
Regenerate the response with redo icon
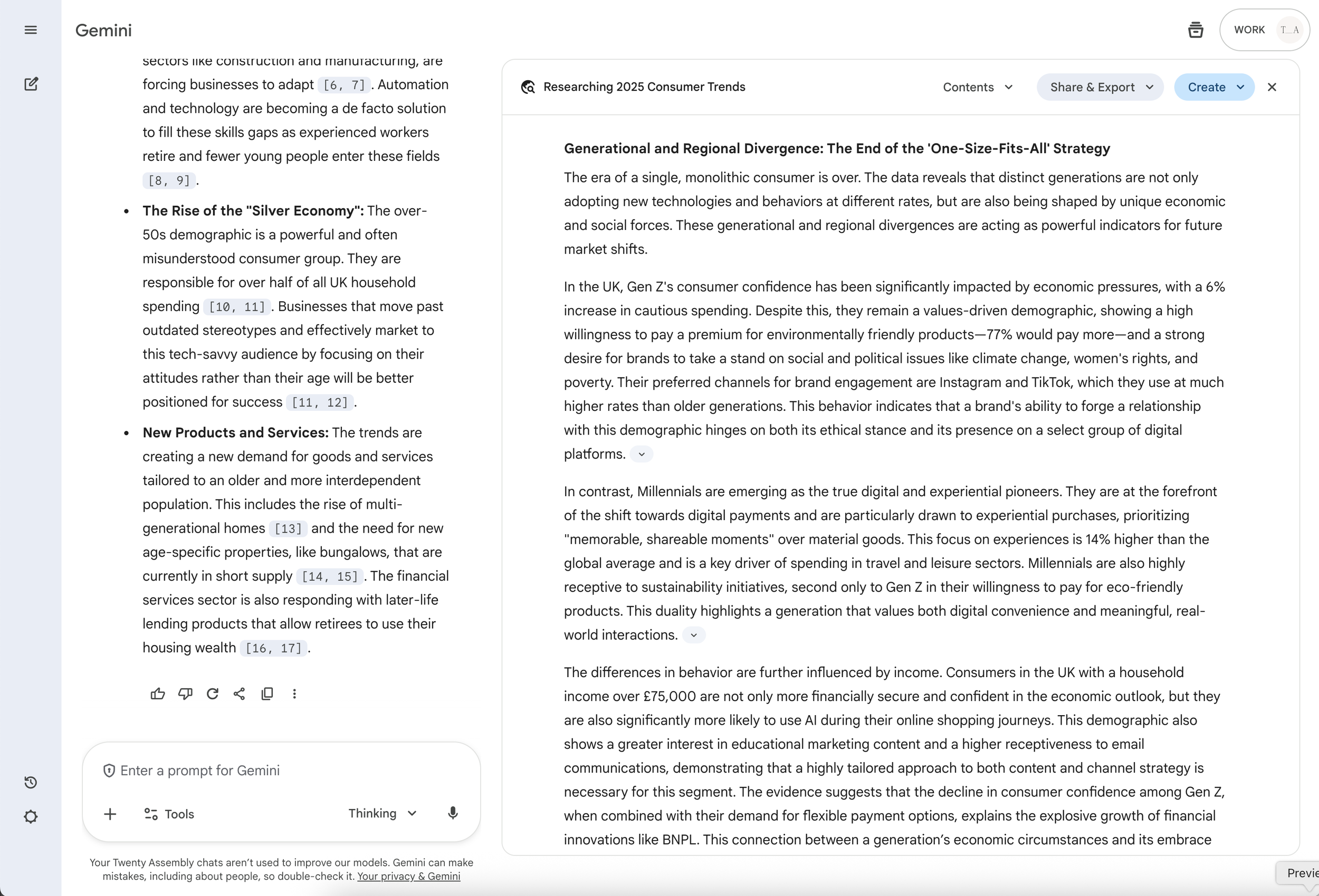click(212, 693)
